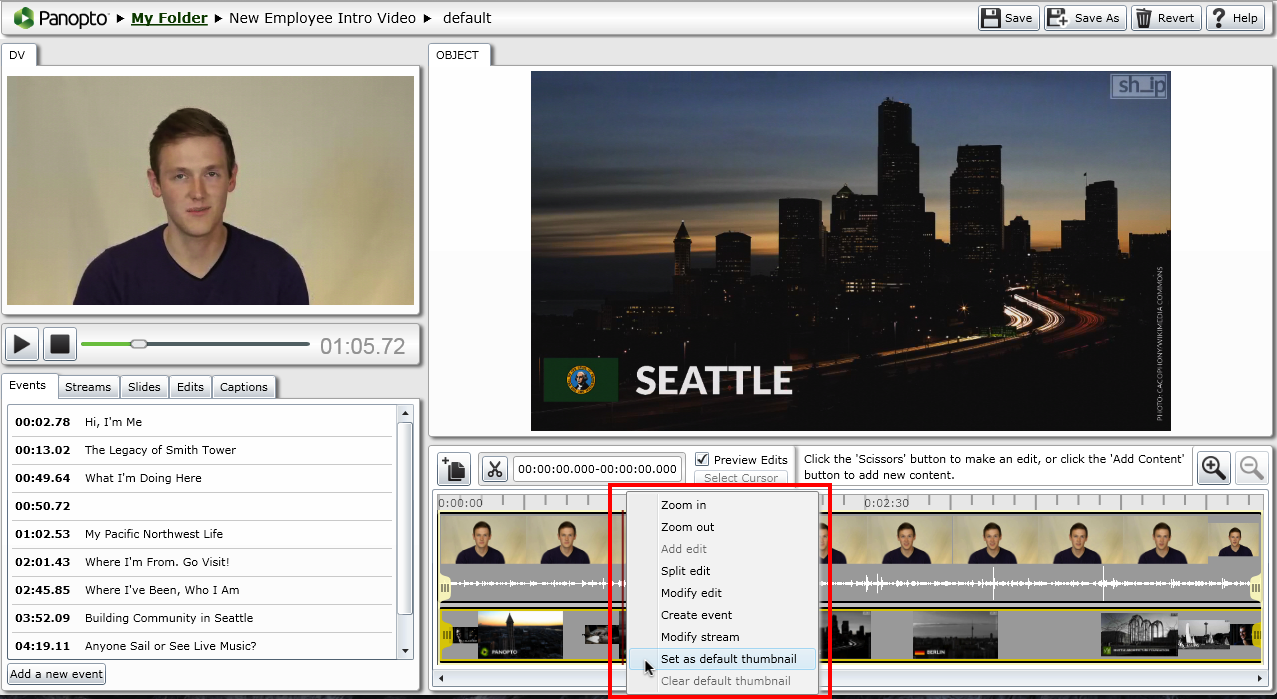Switch to the Events tab
The height and width of the screenshot is (699, 1277).
point(28,386)
